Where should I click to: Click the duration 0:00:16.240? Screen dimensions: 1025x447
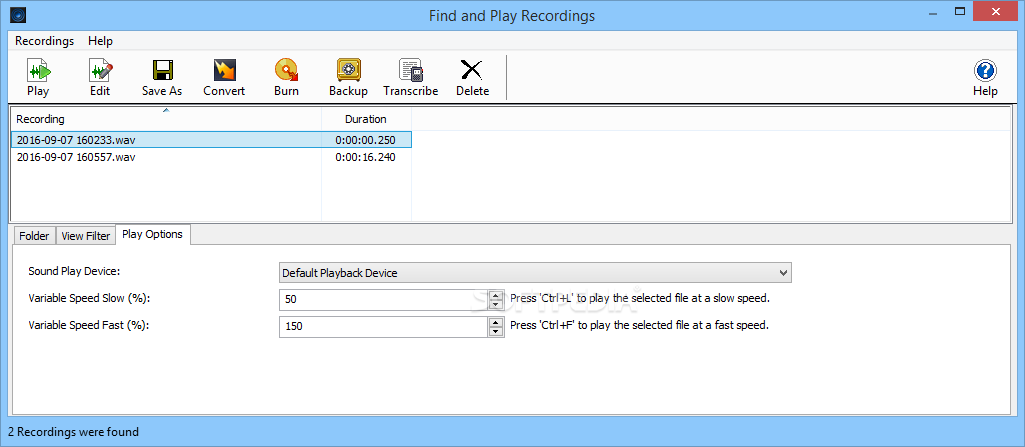(x=365, y=157)
